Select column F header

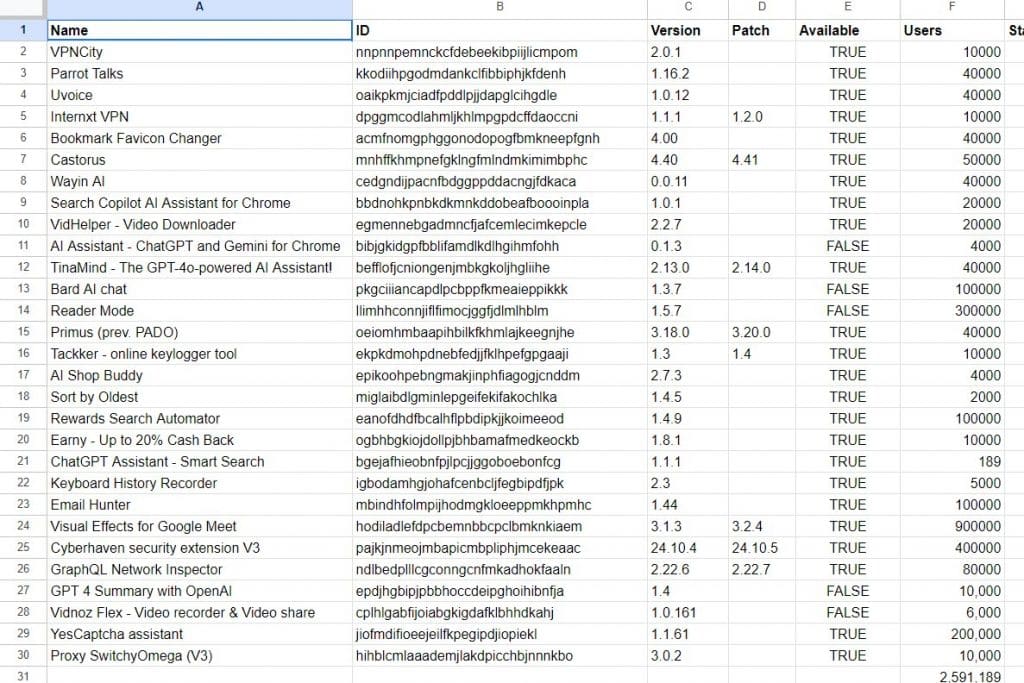coord(952,7)
